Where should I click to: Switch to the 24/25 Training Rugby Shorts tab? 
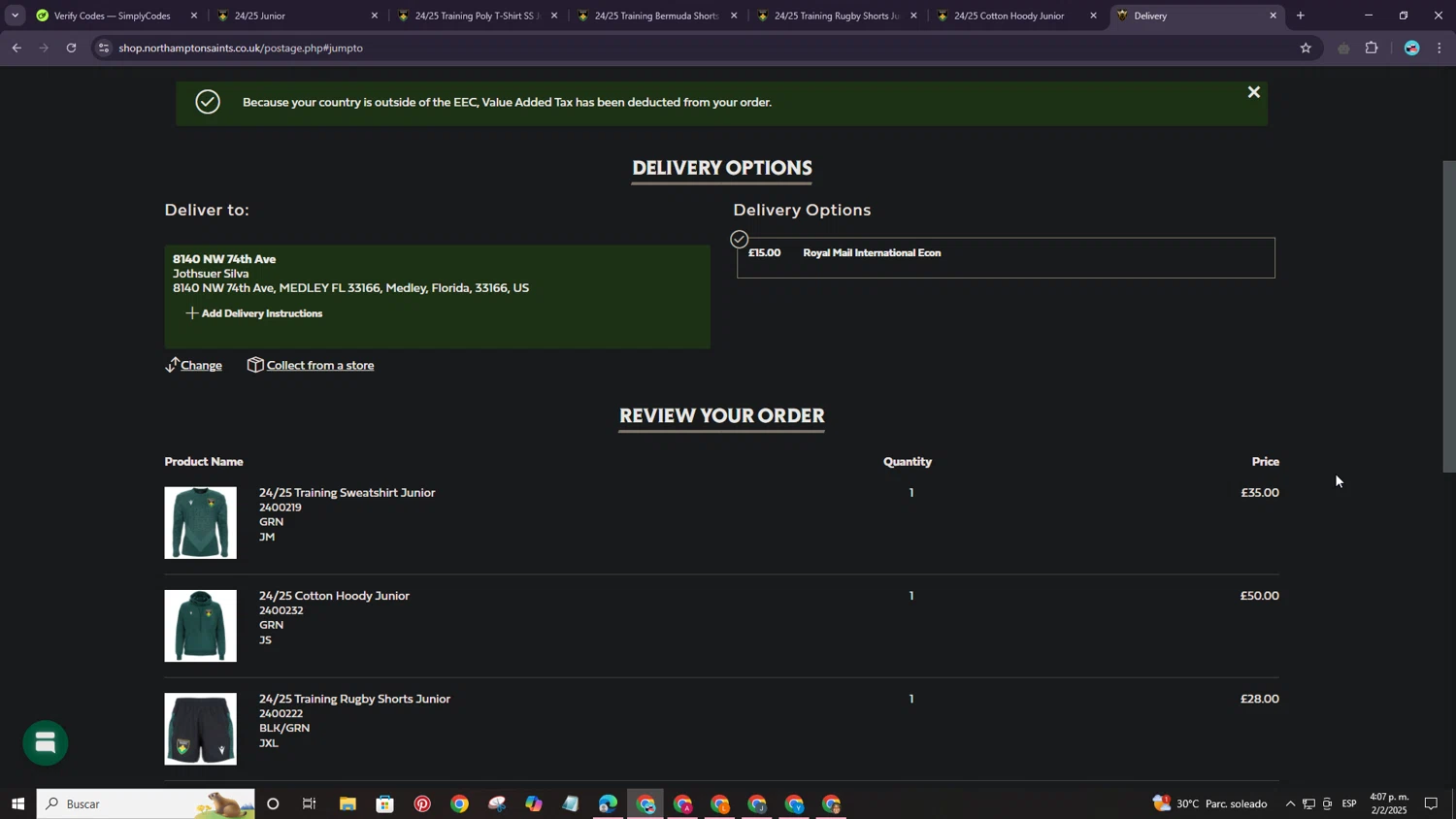coord(835,16)
